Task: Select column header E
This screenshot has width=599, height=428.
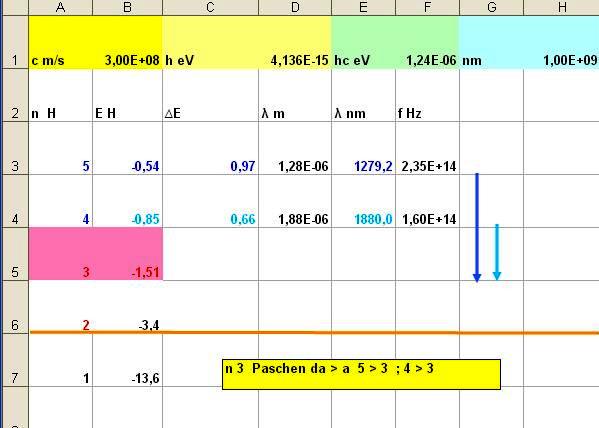Action: [x=364, y=7]
